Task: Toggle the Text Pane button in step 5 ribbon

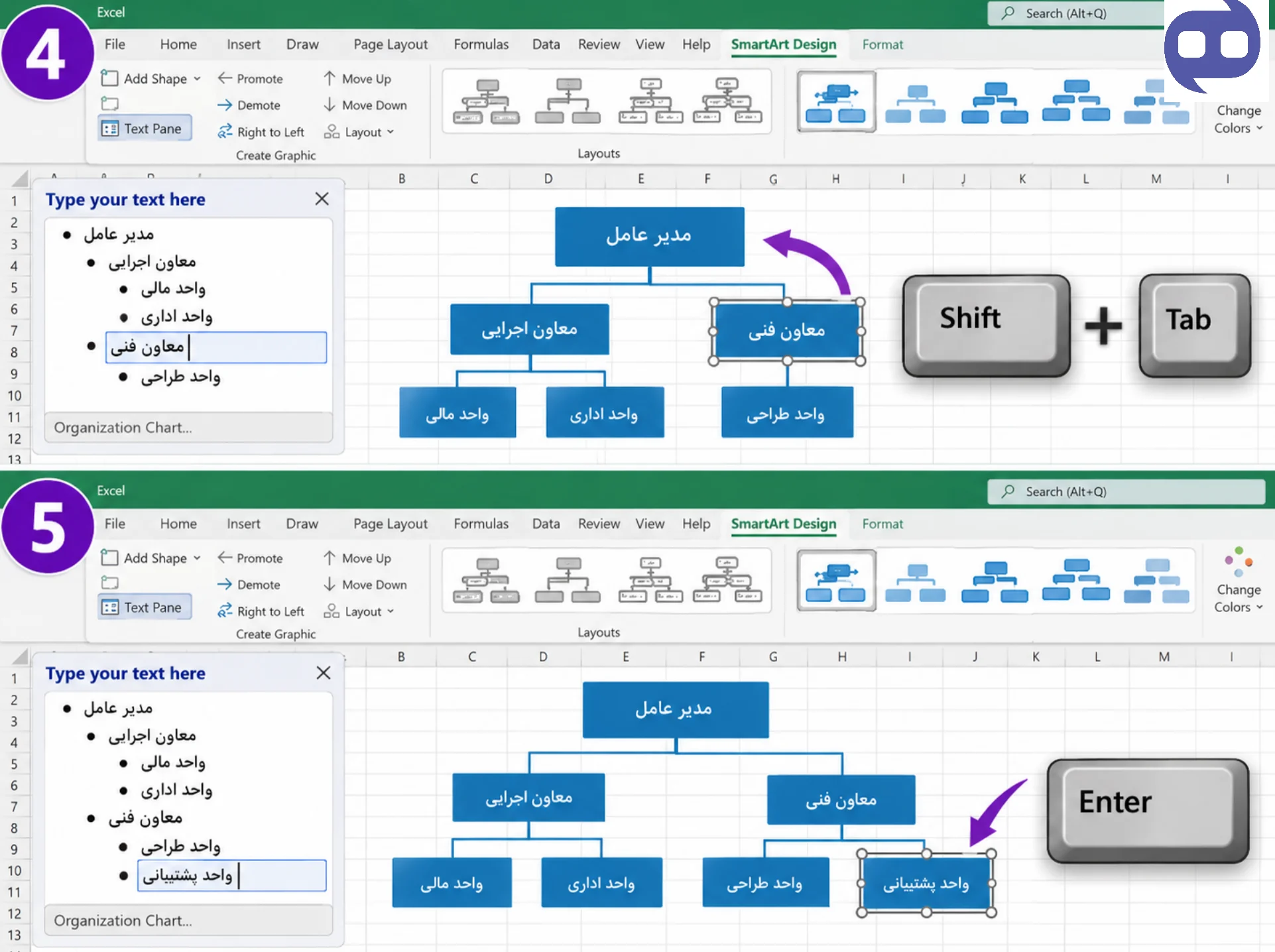Action: (145, 607)
